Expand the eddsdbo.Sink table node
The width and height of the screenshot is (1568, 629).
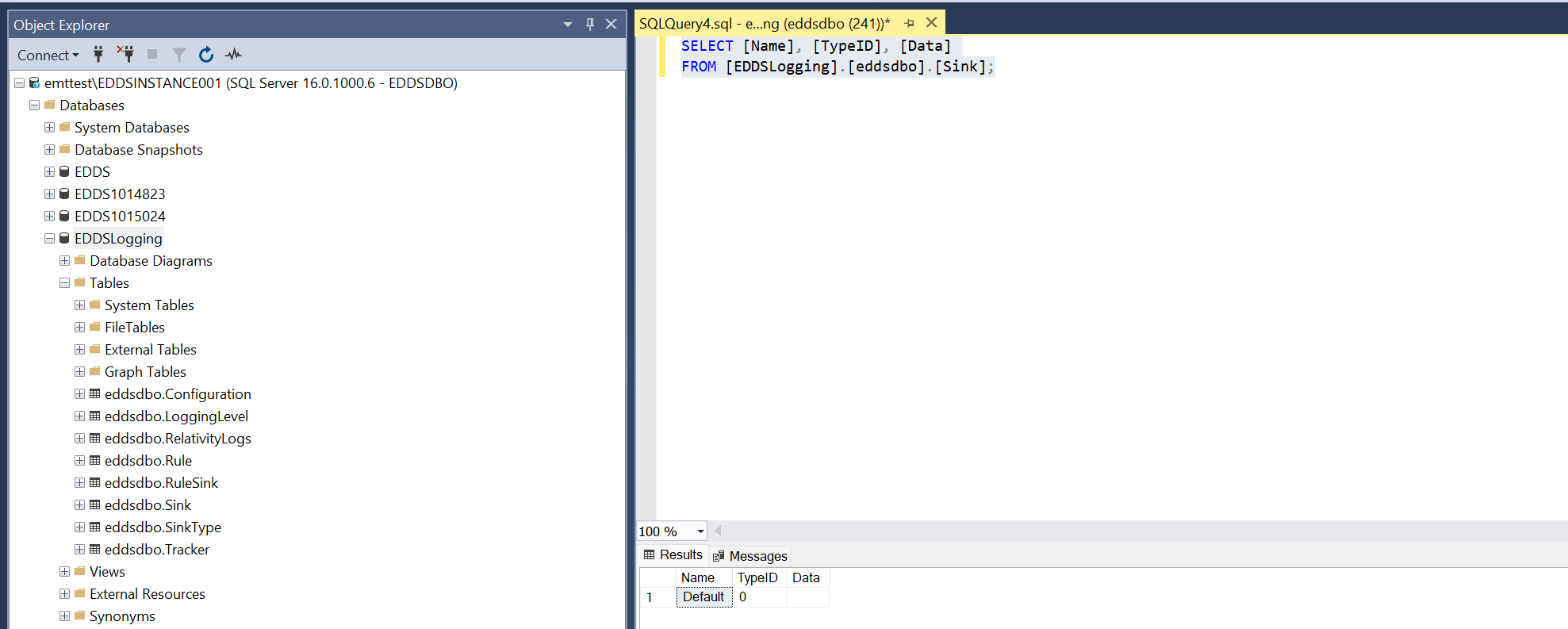pos(79,505)
